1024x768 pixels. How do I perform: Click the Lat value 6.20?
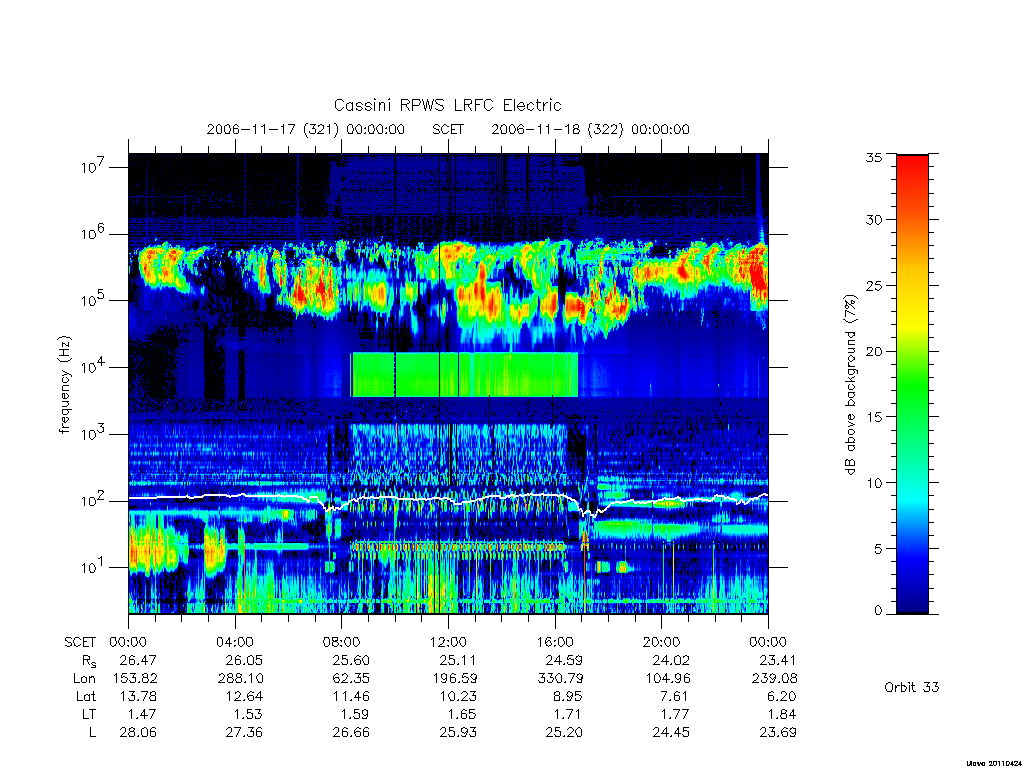[781, 696]
